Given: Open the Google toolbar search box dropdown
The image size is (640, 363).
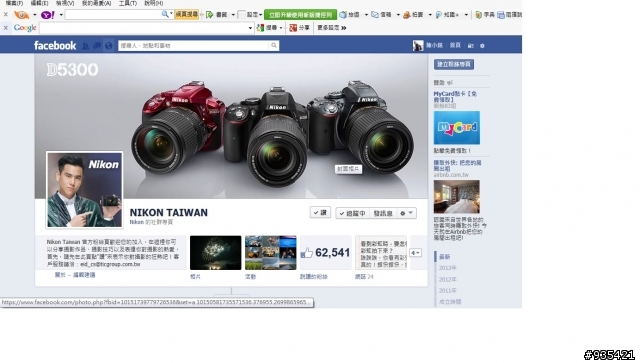Looking at the screenshot, I should point(250,28).
